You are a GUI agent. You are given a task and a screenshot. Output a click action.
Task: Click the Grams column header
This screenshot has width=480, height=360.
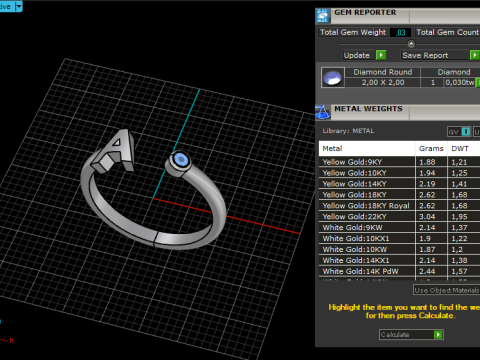click(x=431, y=148)
